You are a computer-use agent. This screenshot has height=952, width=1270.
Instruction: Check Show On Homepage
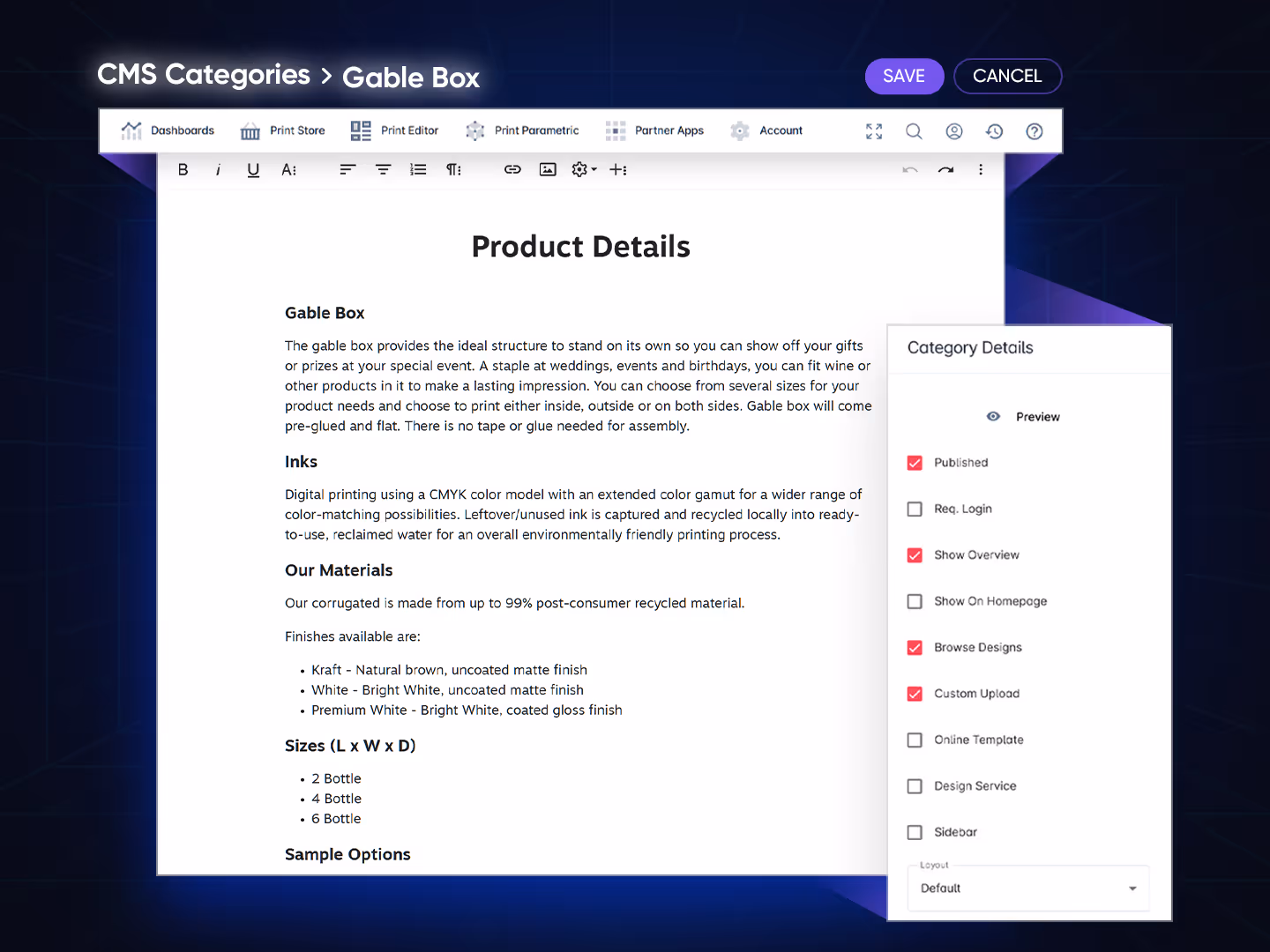coord(915,601)
